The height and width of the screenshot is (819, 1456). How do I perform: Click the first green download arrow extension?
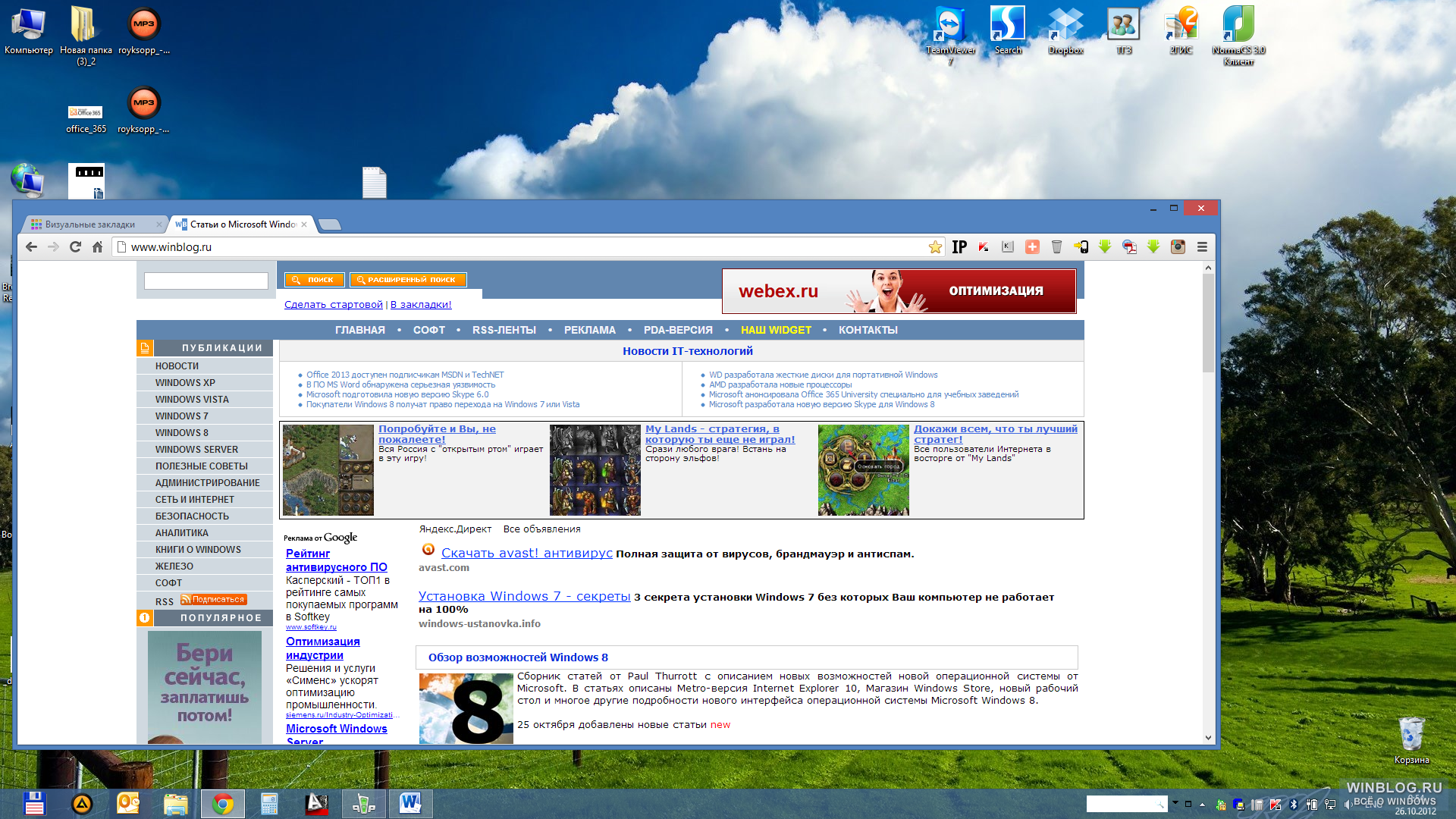1105,247
